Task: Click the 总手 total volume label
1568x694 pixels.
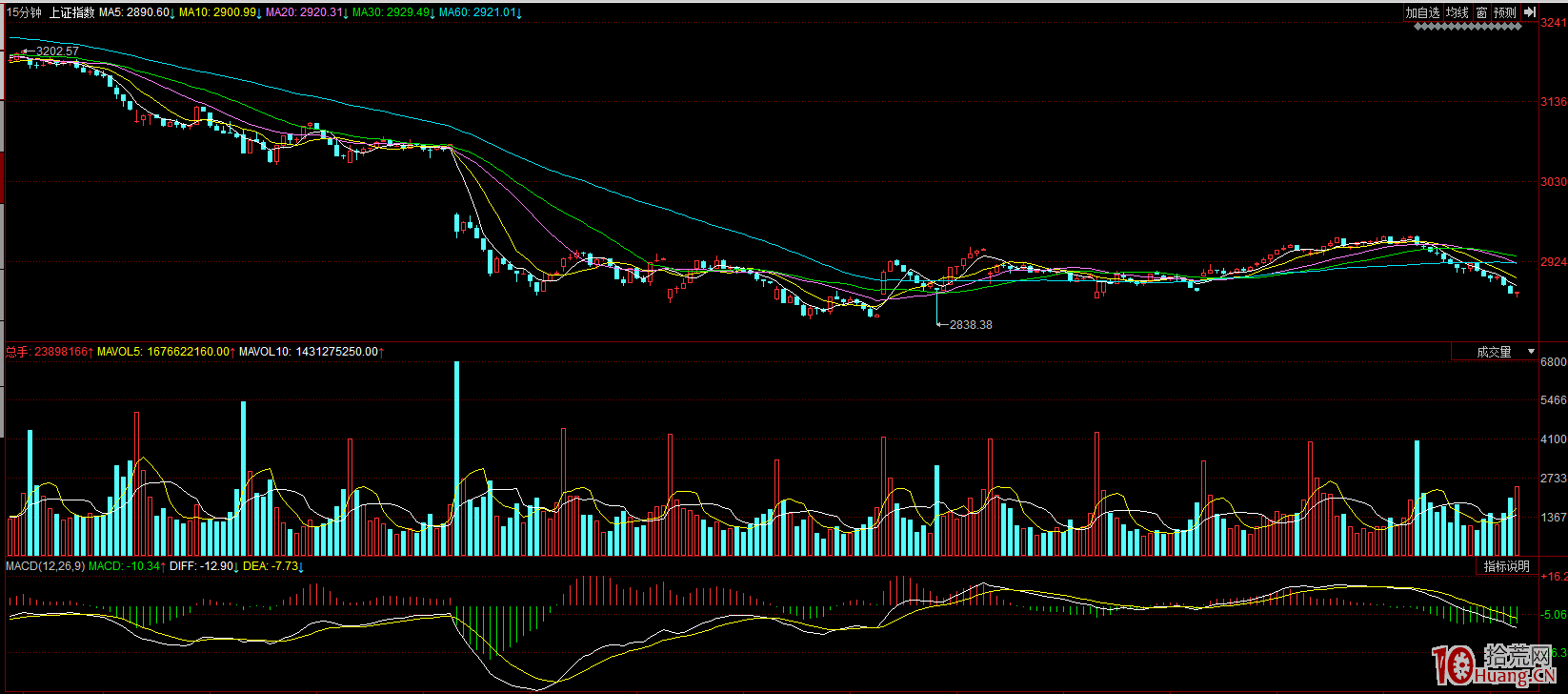Action: tap(18, 352)
